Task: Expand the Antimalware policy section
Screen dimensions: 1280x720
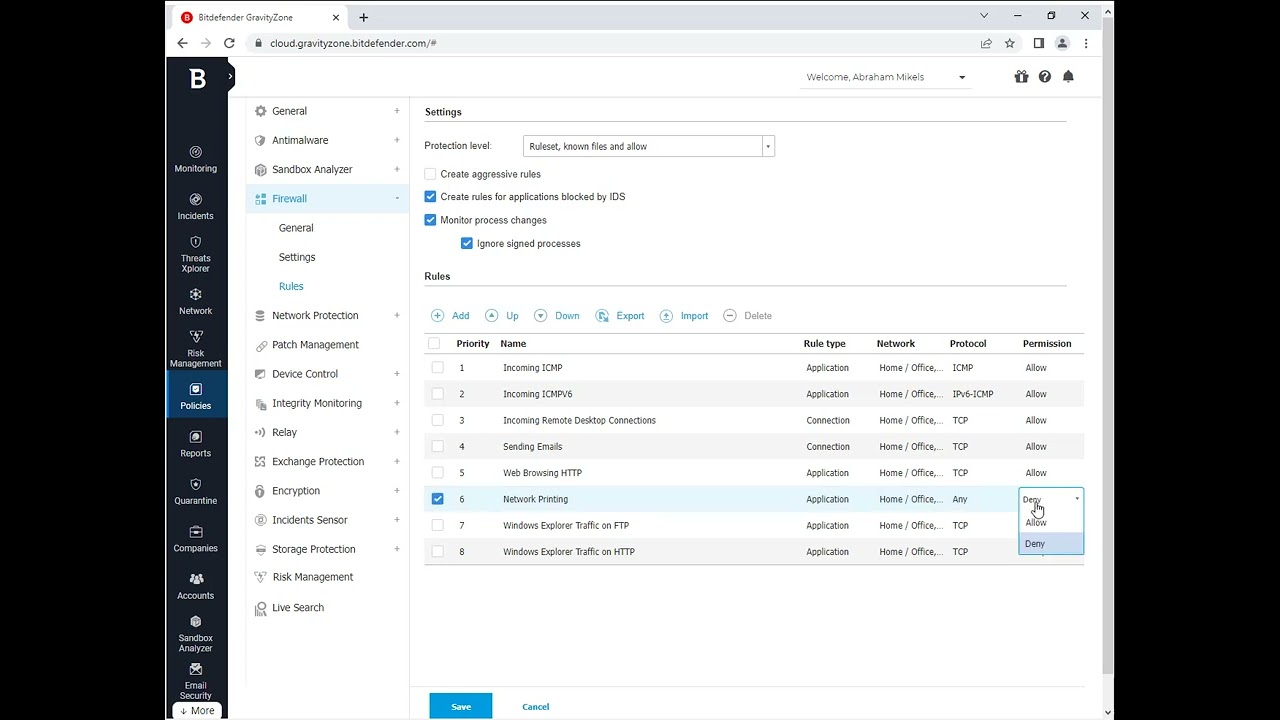Action: 397,140
